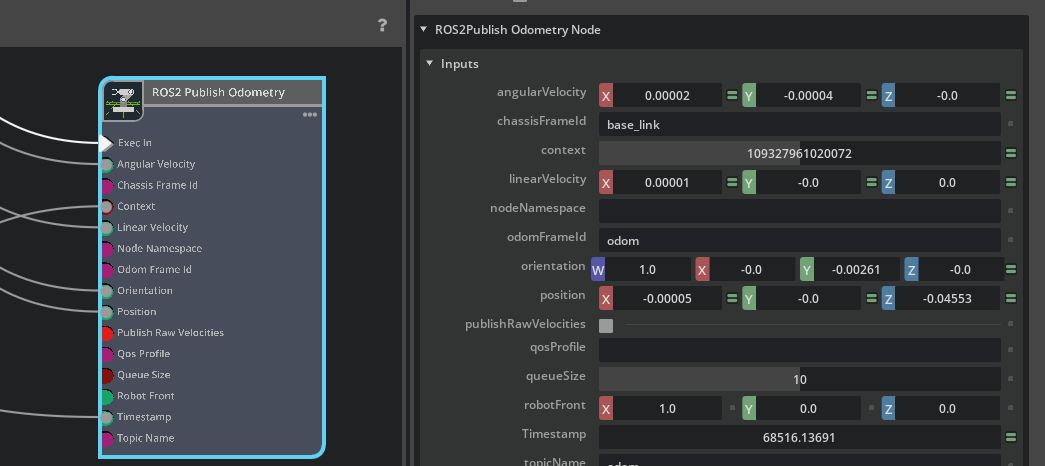This screenshot has width=1045, height=466.
Task: Click the angularVelocity X-Y green link indicator
Action: [x=732, y=95]
